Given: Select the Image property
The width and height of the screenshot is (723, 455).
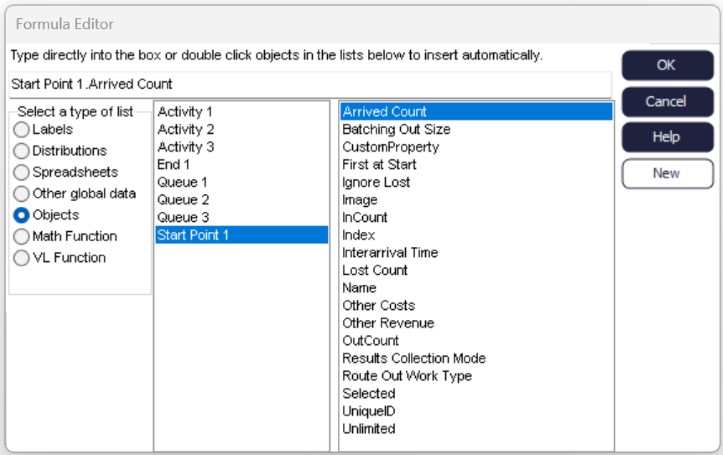Looking at the screenshot, I should (476, 200).
